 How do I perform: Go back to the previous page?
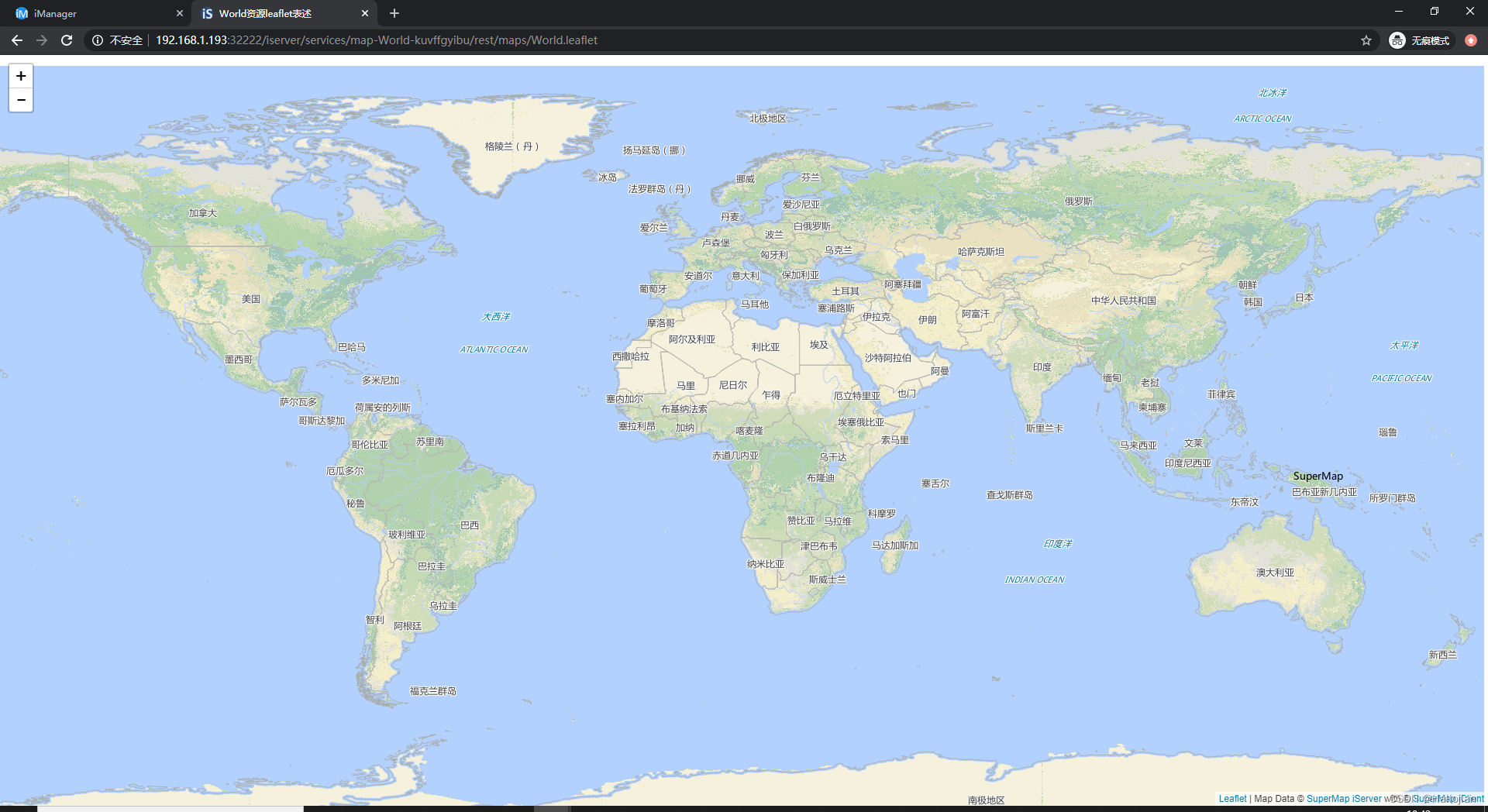click(17, 40)
